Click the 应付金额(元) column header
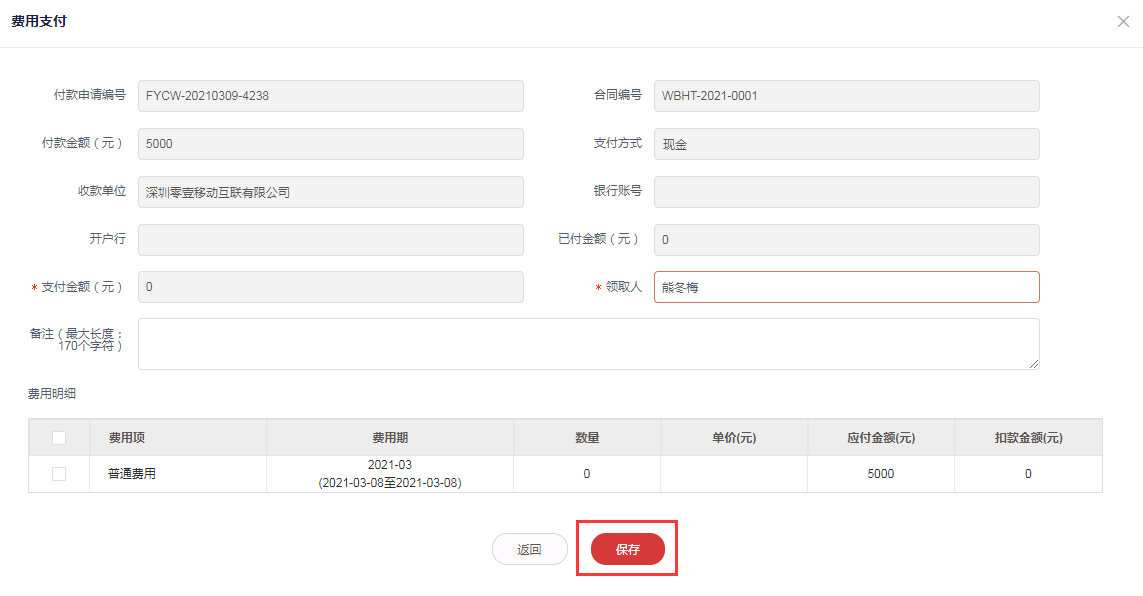The height and width of the screenshot is (596, 1143). coord(881,438)
